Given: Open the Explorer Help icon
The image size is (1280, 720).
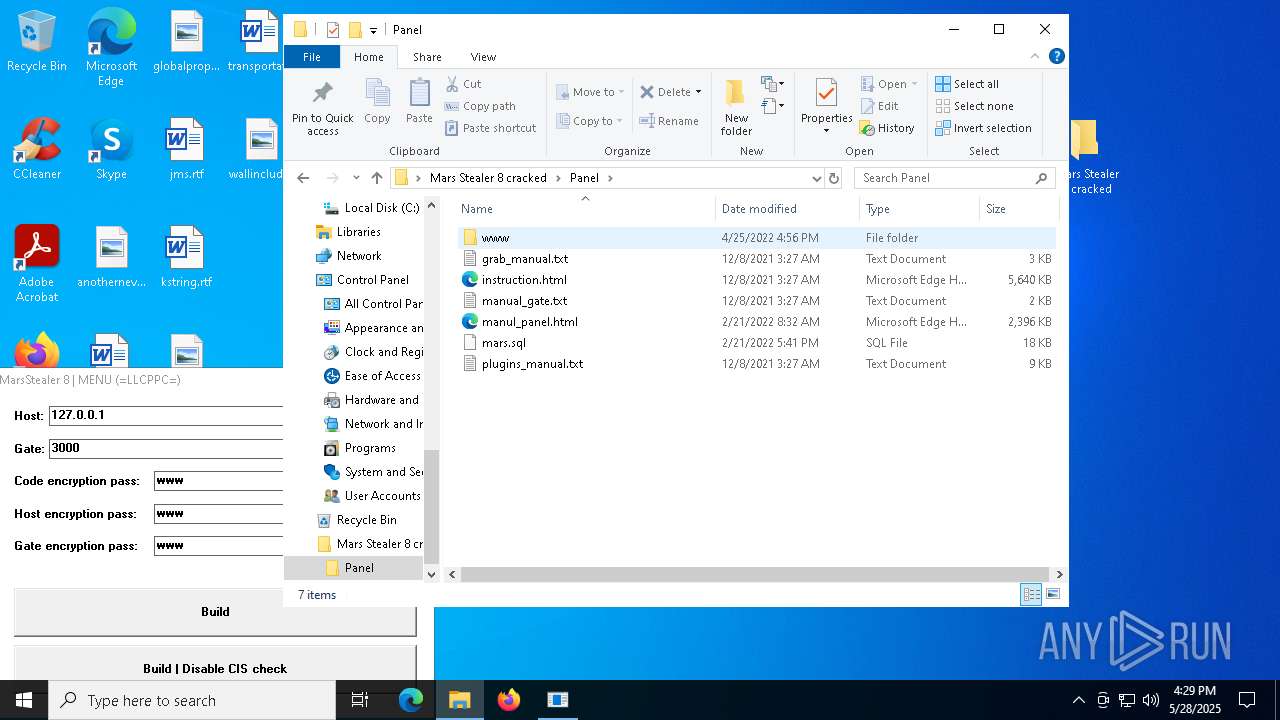Looking at the screenshot, I should (x=1056, y=56).
